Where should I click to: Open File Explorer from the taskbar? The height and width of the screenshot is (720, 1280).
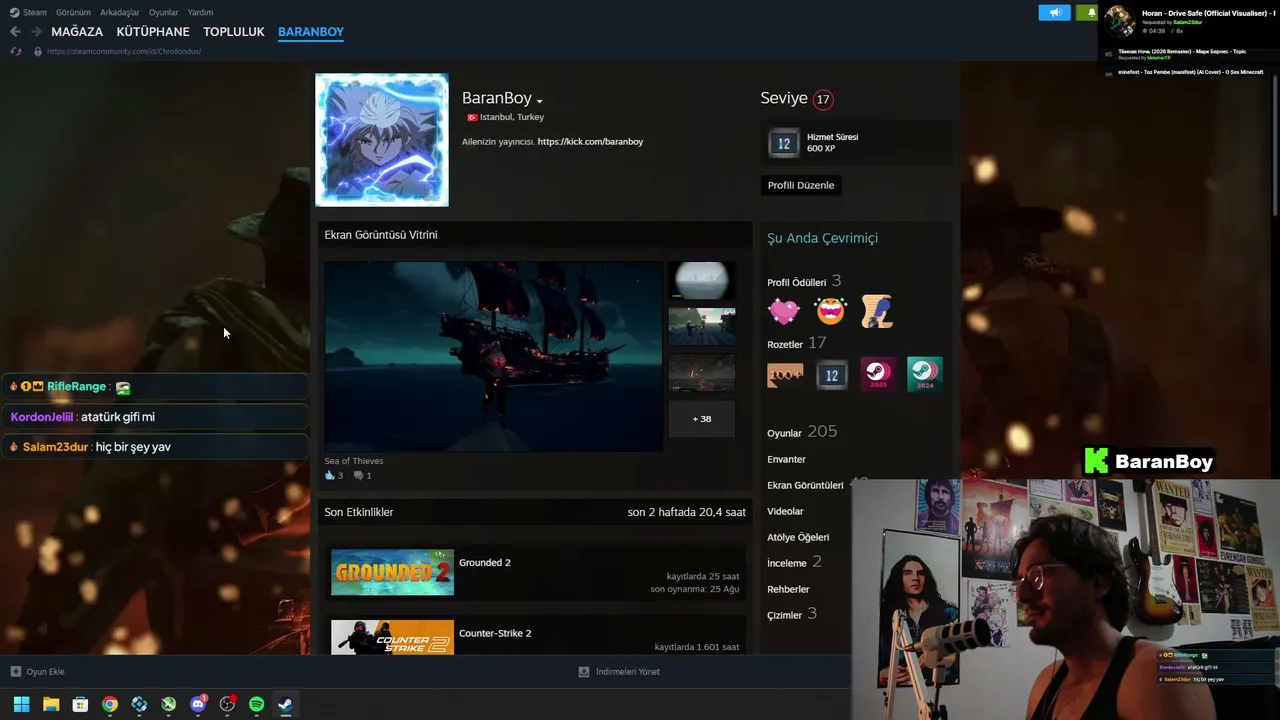point(51,704)
